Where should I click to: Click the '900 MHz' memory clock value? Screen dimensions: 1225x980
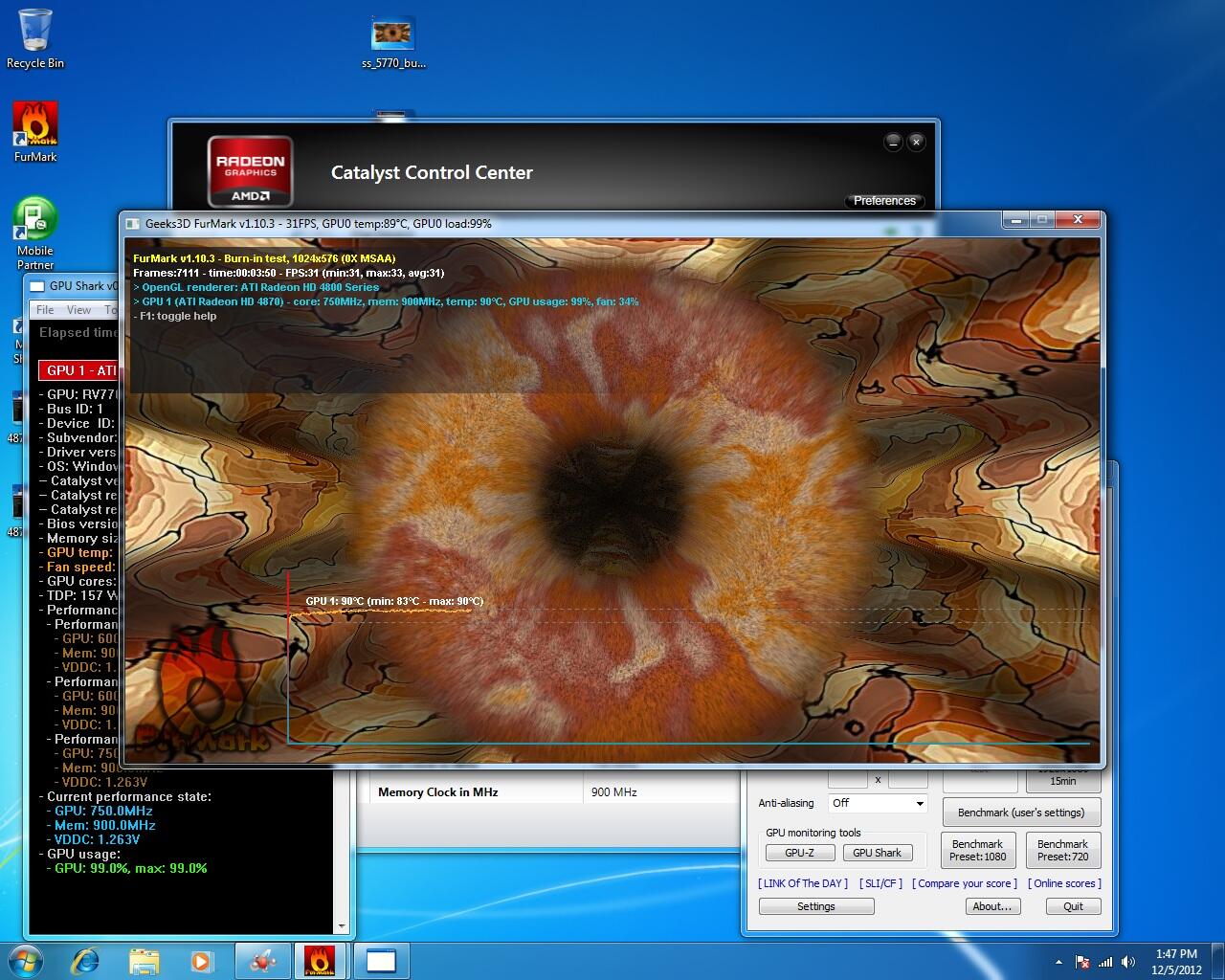614,792
